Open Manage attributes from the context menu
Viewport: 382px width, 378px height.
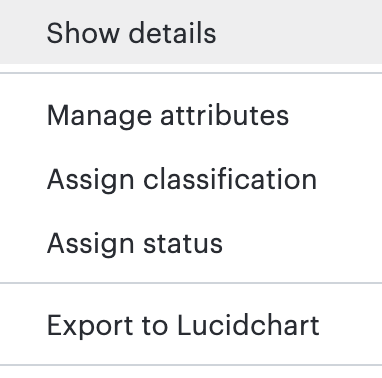(191, 115)
